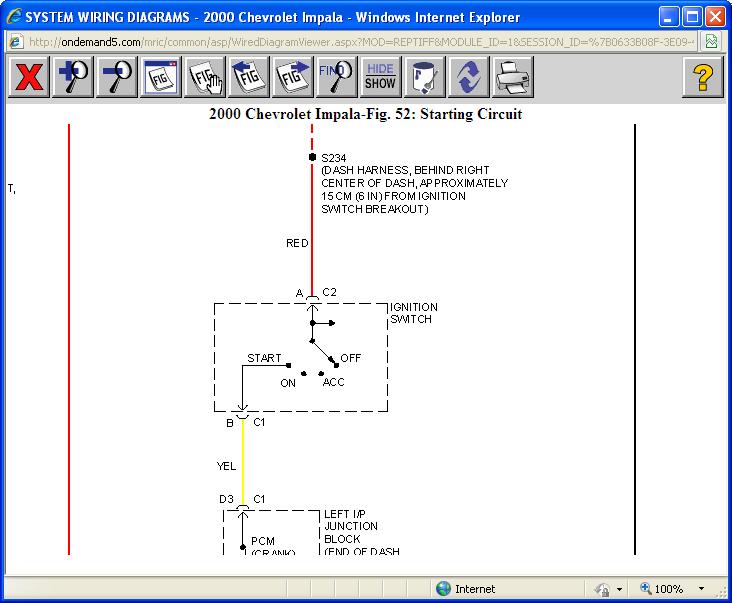Click the Internet Explorer page icon in address bar

pos(15,42)
